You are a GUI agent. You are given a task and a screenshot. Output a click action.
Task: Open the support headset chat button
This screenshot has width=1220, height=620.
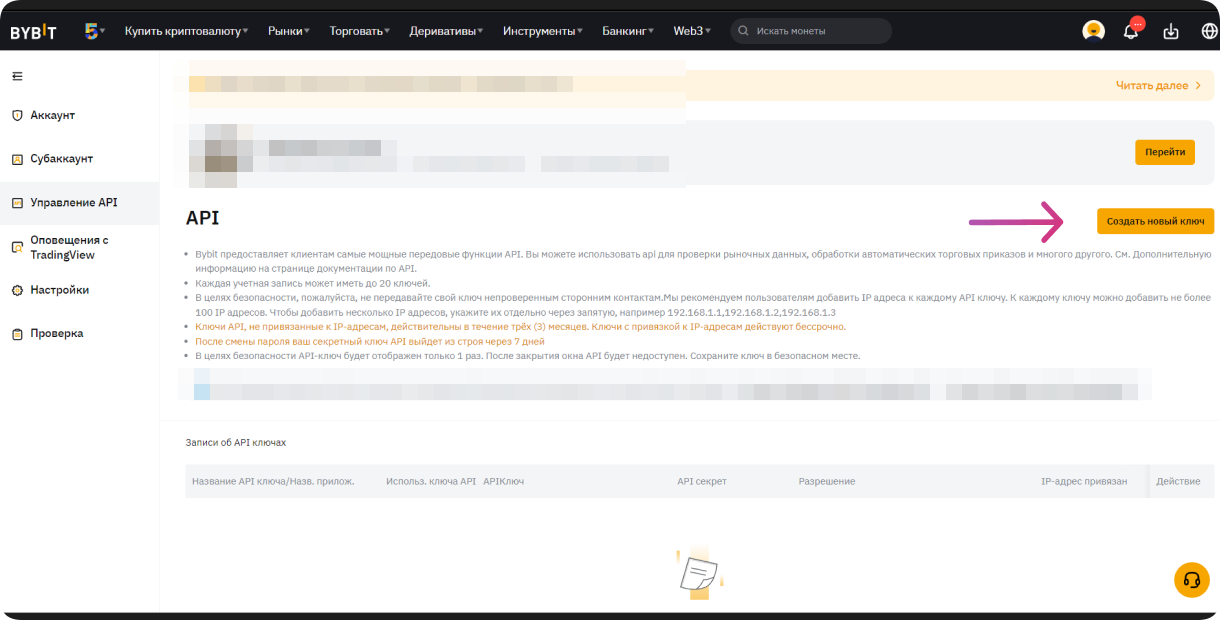click(x=1191, y=580)
